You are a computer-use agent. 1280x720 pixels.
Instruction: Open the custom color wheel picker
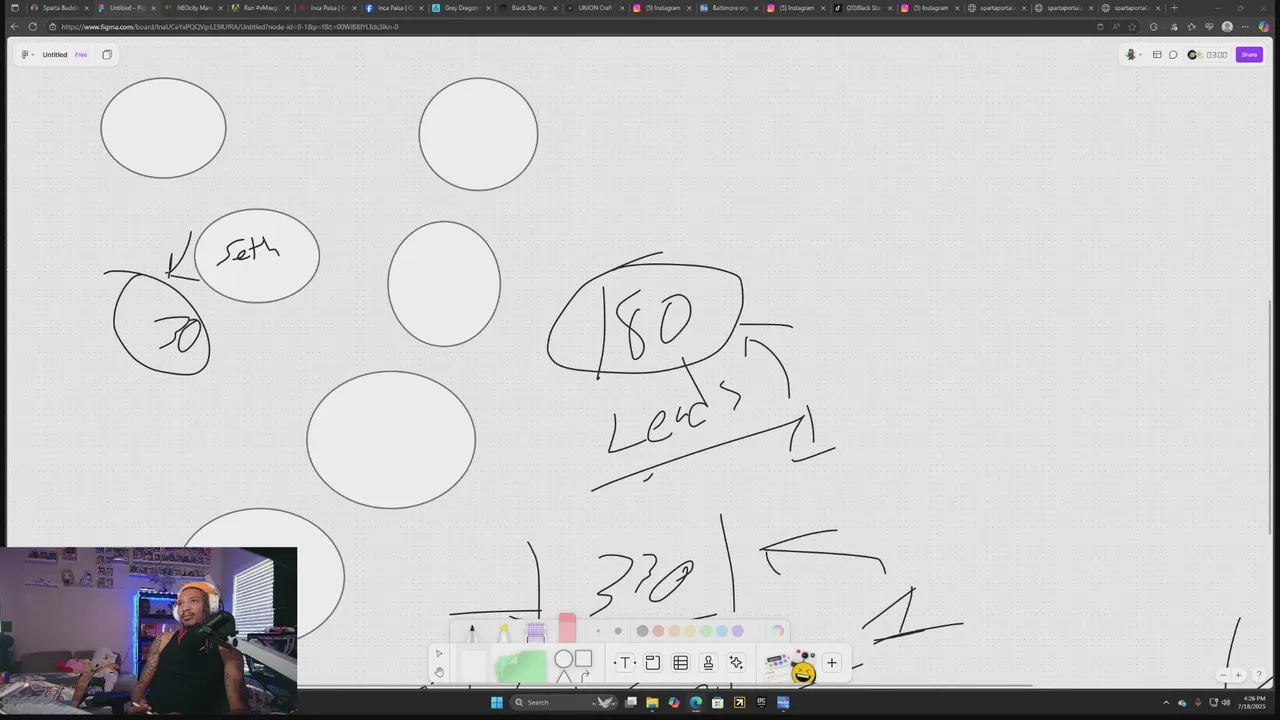pyautogui.click(x=777, y=631)
